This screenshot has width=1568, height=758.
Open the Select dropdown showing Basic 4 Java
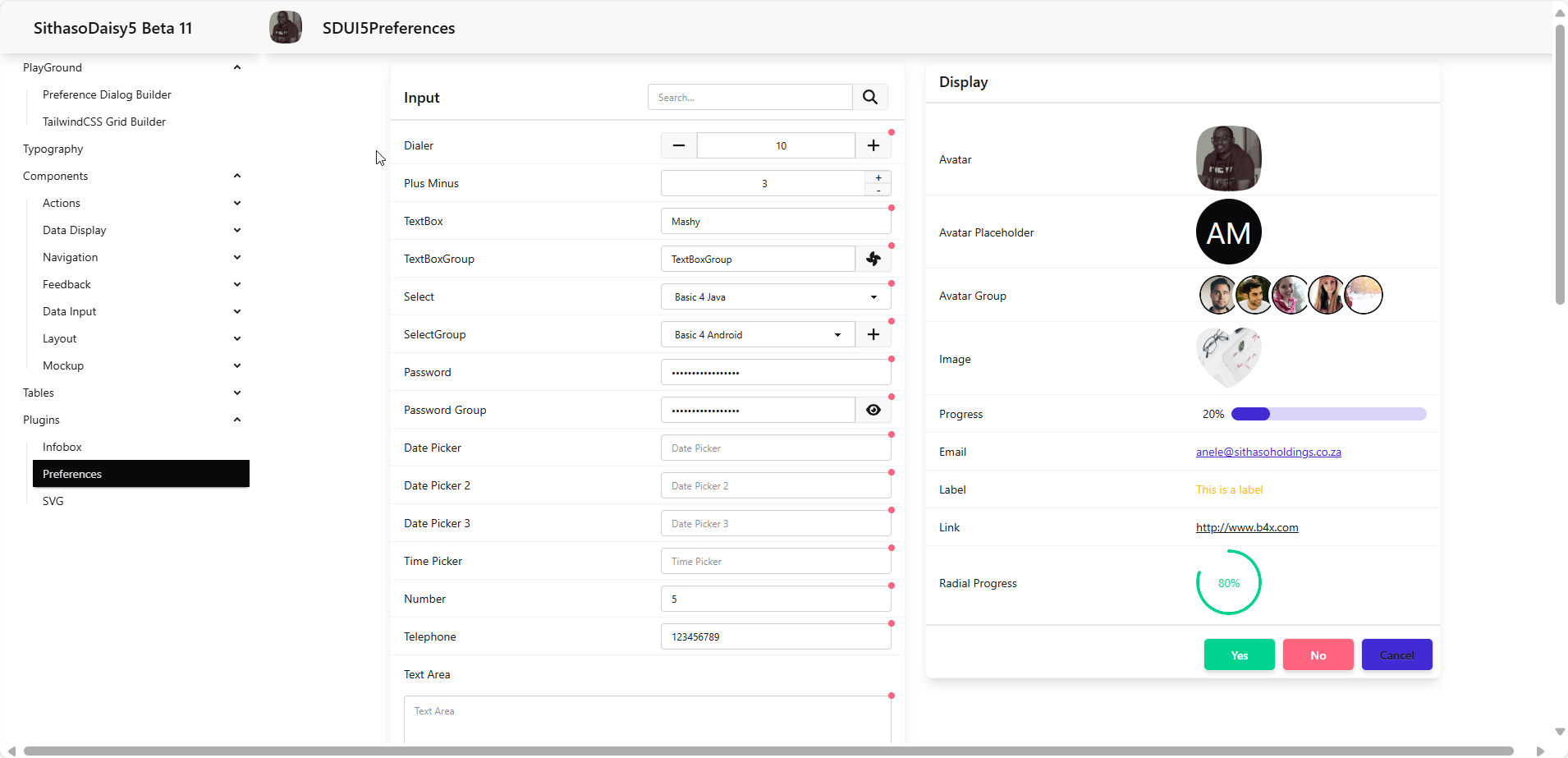(x=775, y=296)
